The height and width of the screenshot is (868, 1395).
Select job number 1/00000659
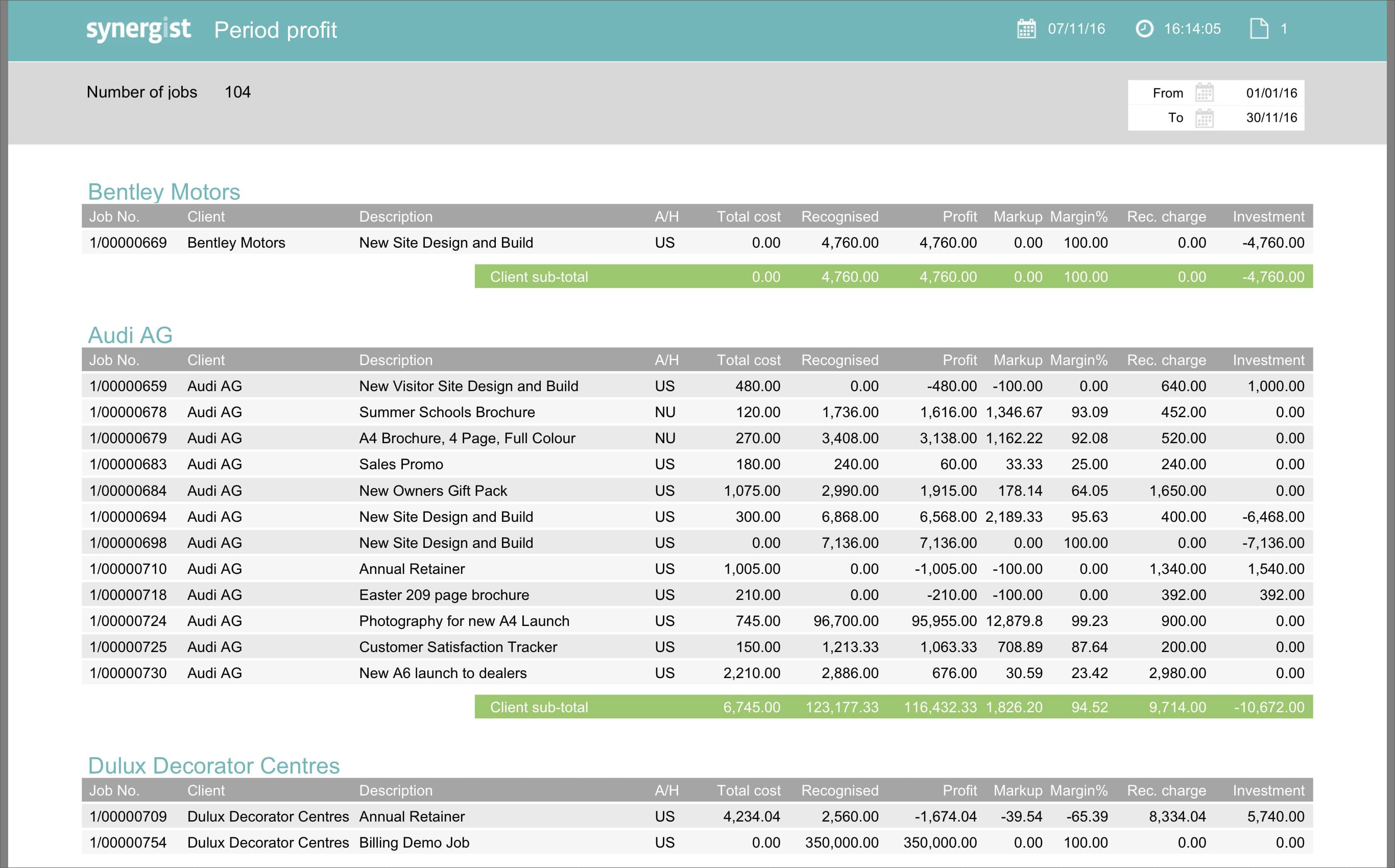pyautogui.click(x=128, y=387)
